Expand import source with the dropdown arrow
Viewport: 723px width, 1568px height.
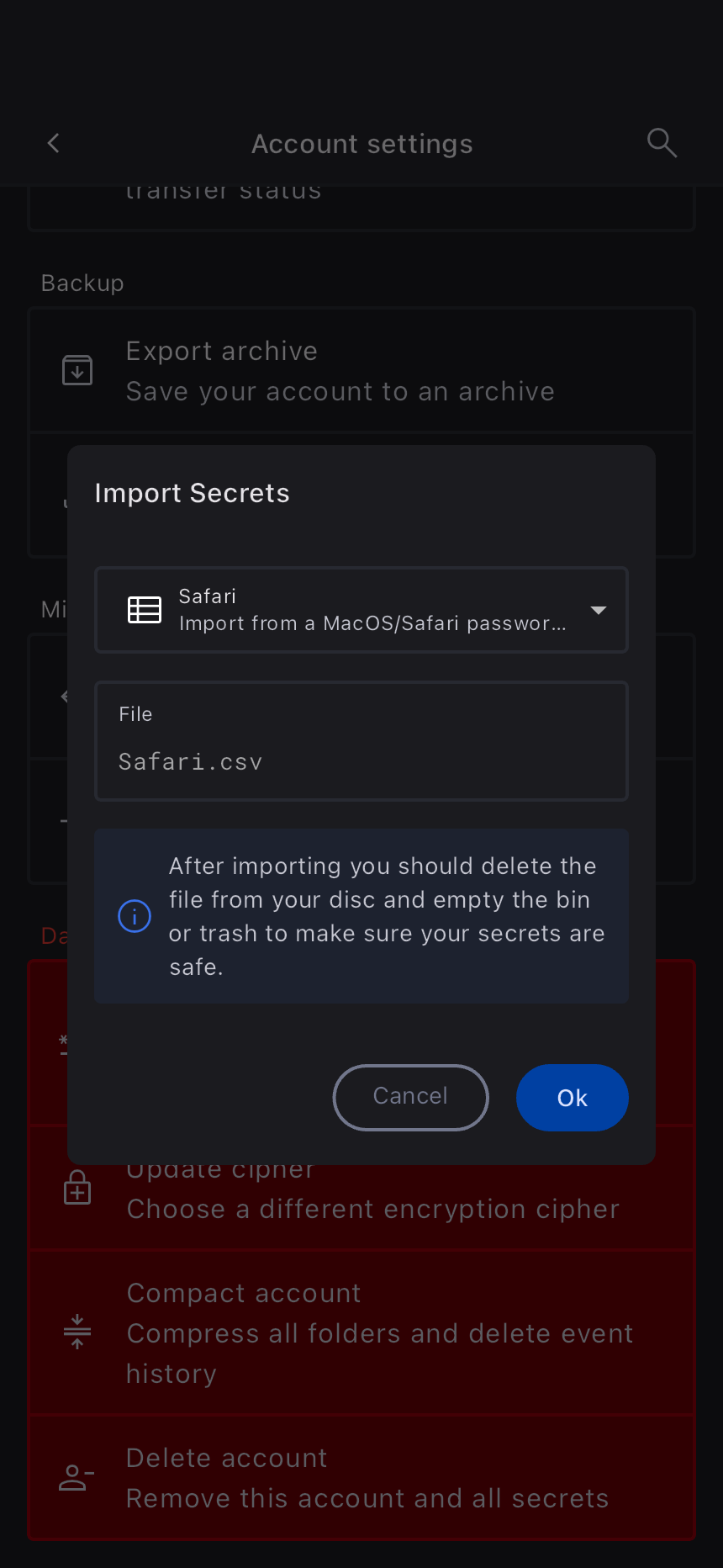(599, 610)
